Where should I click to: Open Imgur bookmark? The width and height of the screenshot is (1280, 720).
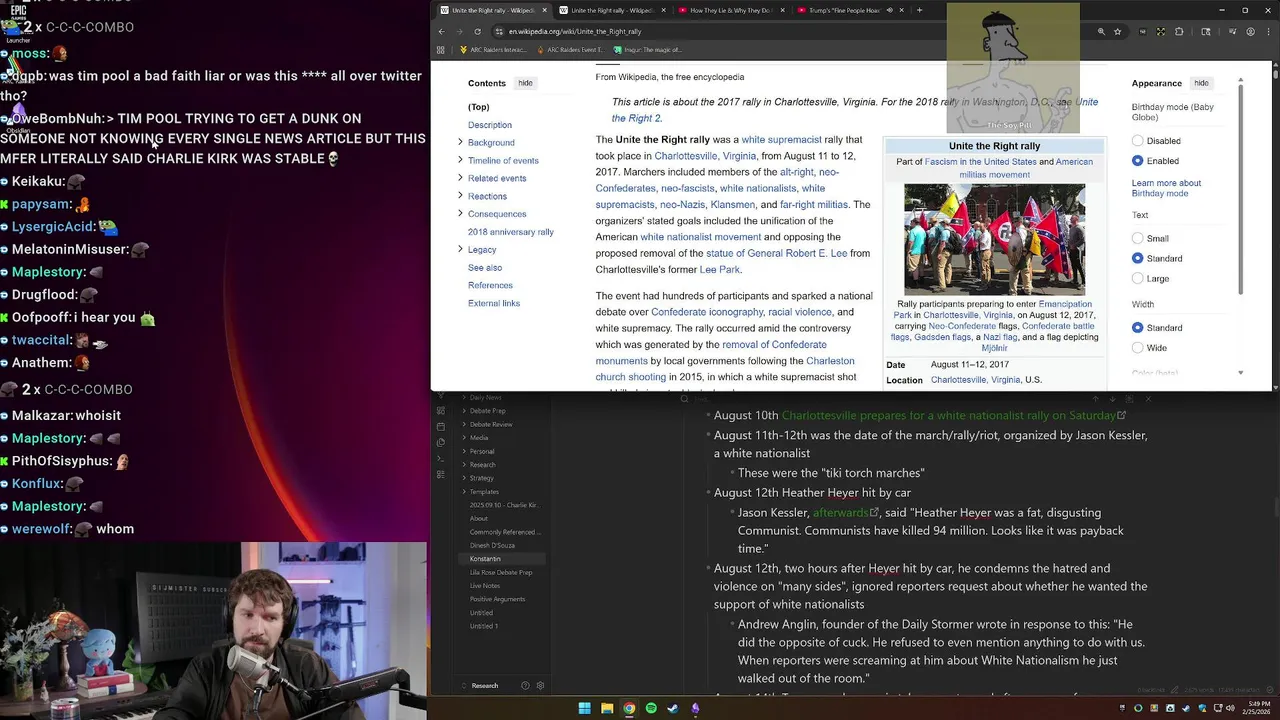point(647,49)
